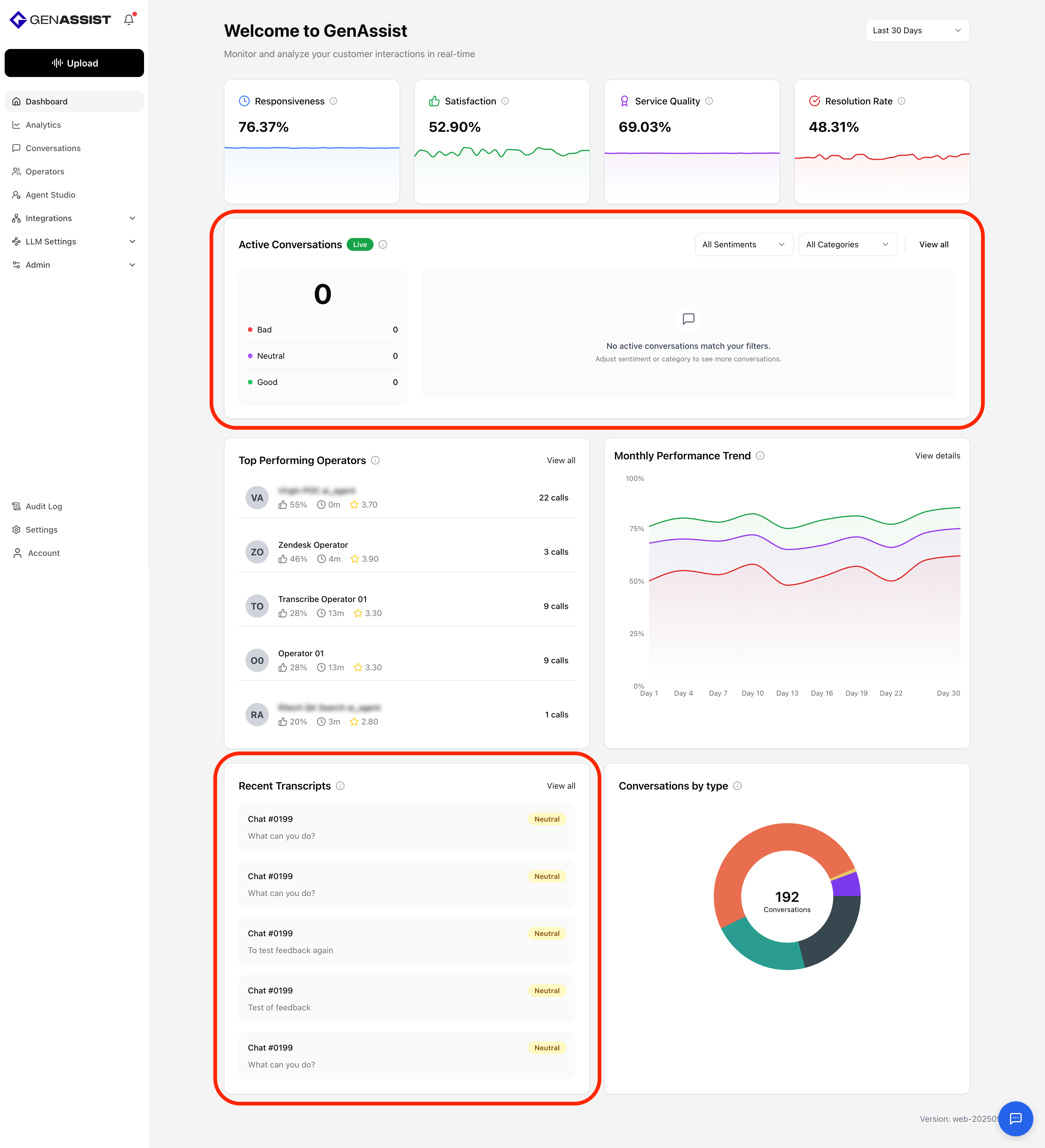
Task: Click the Recent Transcripts info icon
Action: [x=340, y=786]
